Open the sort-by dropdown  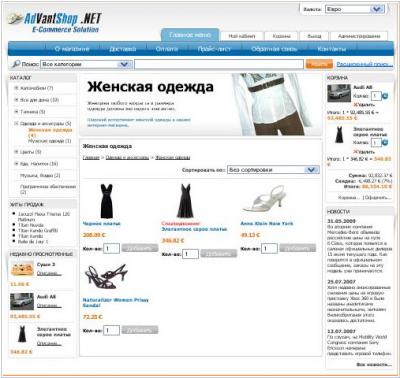pos(273,170)
